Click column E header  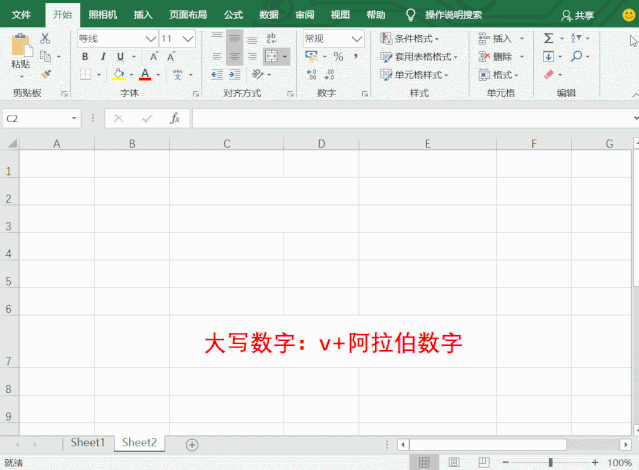[427, 143]
